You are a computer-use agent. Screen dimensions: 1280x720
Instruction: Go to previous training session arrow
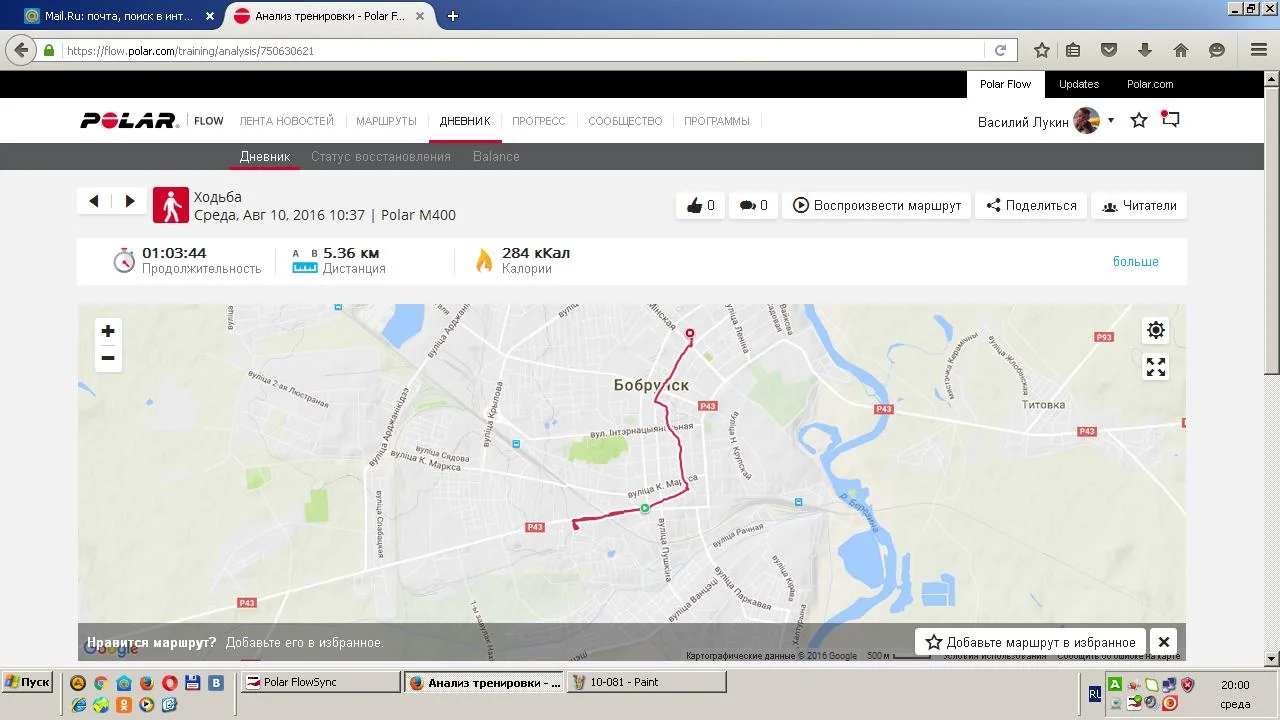94,201
